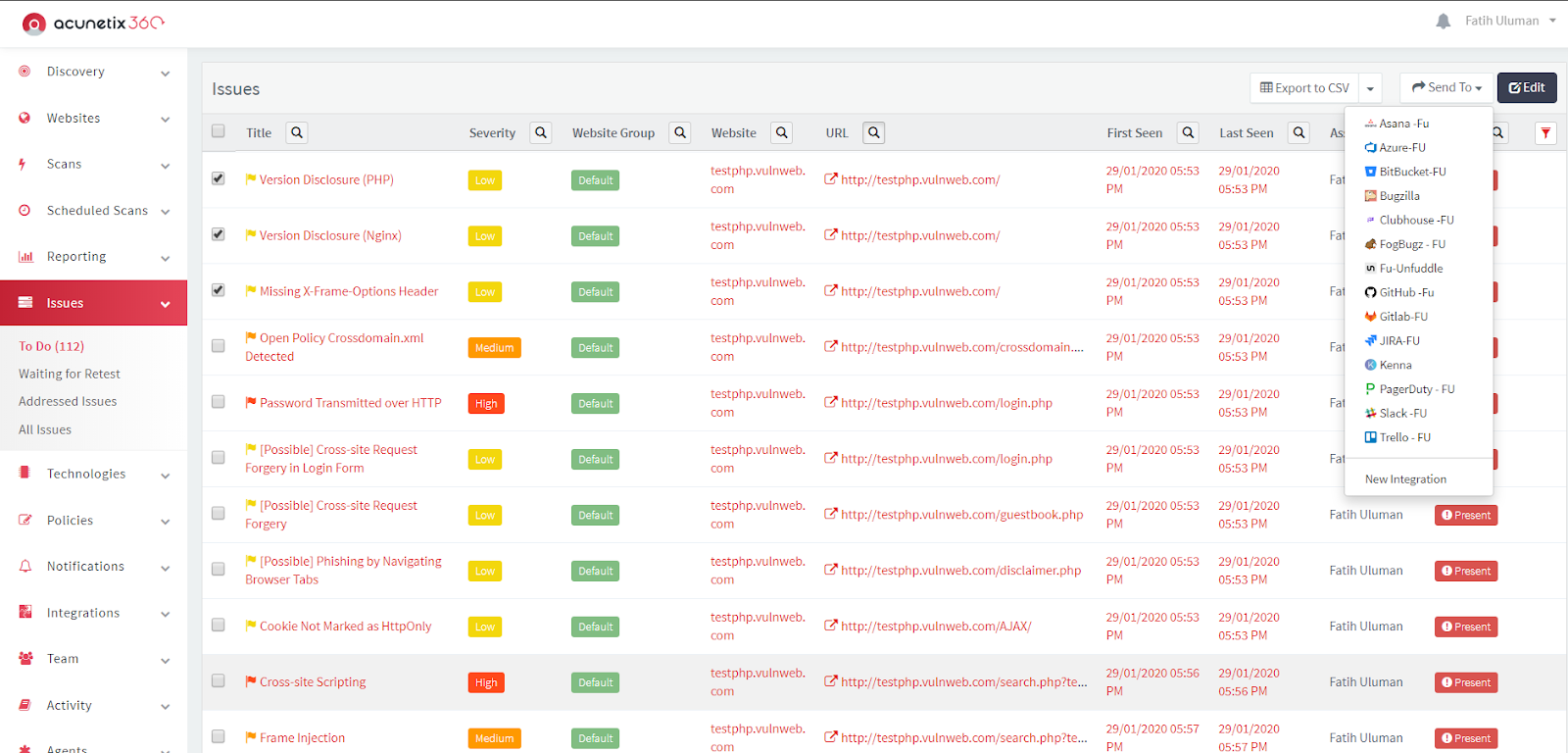Toggle the select-all issues checkbox

point(219,131)
